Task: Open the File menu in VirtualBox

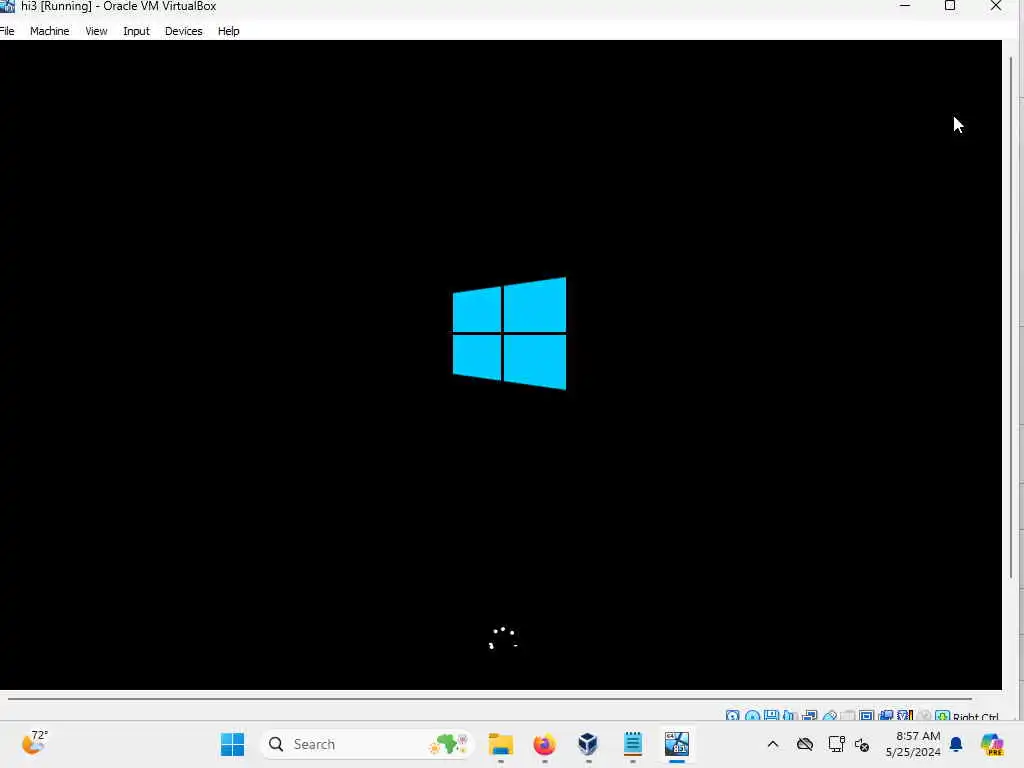Action: [x=7, y=31]
